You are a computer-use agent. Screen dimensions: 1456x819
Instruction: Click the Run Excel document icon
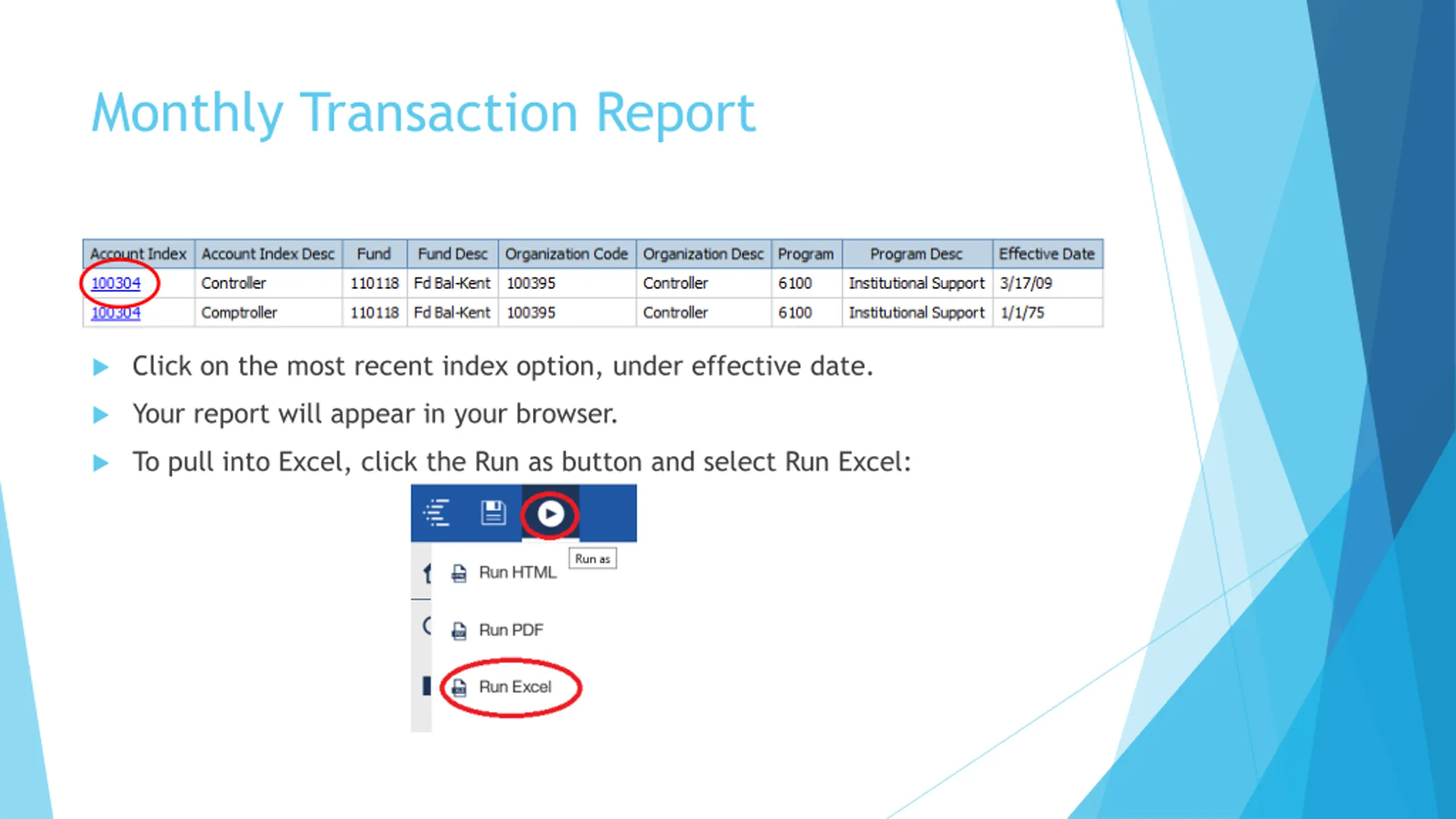458,688
